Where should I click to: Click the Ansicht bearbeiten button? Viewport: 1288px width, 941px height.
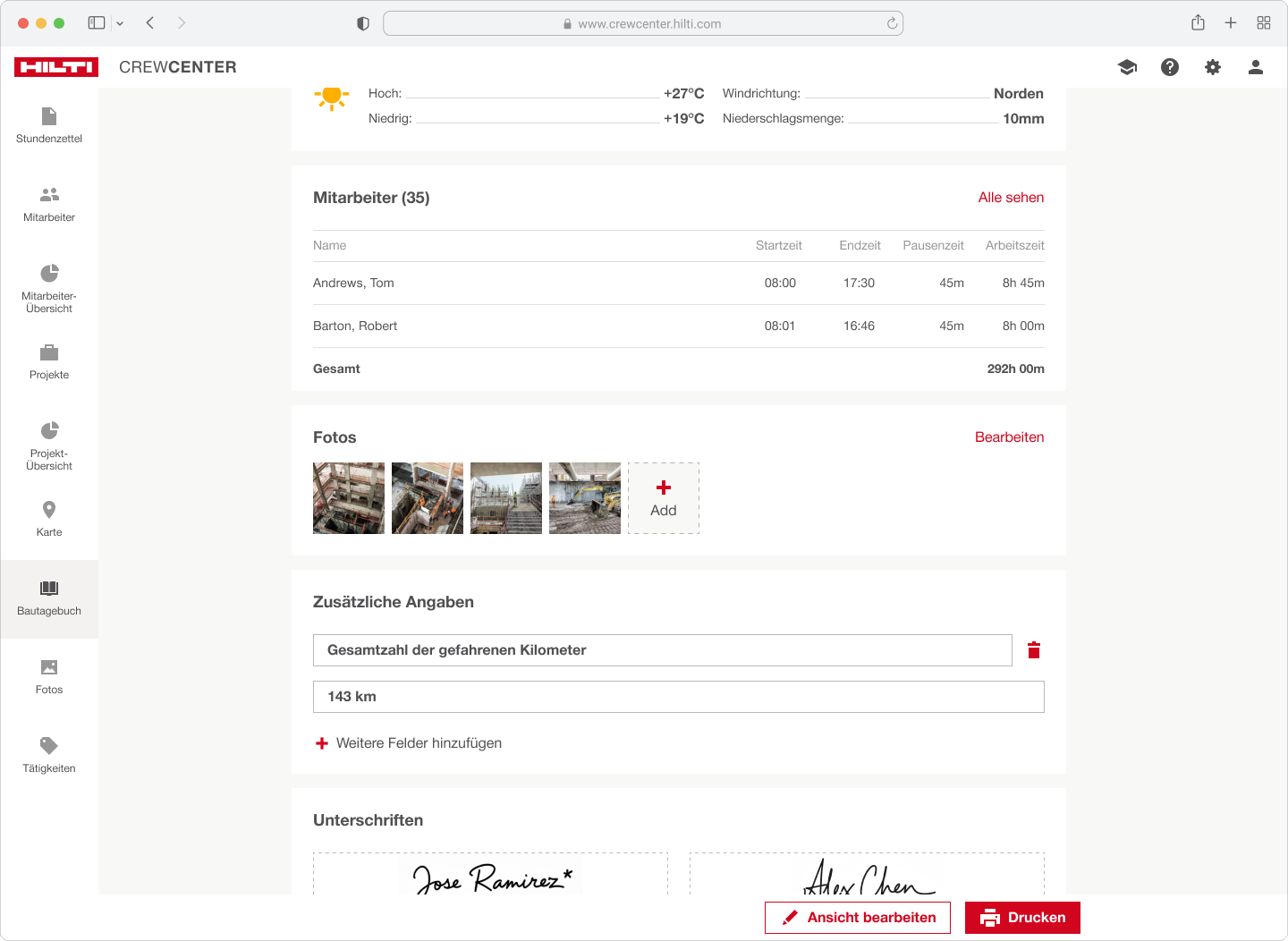click(x=858, y=918)
